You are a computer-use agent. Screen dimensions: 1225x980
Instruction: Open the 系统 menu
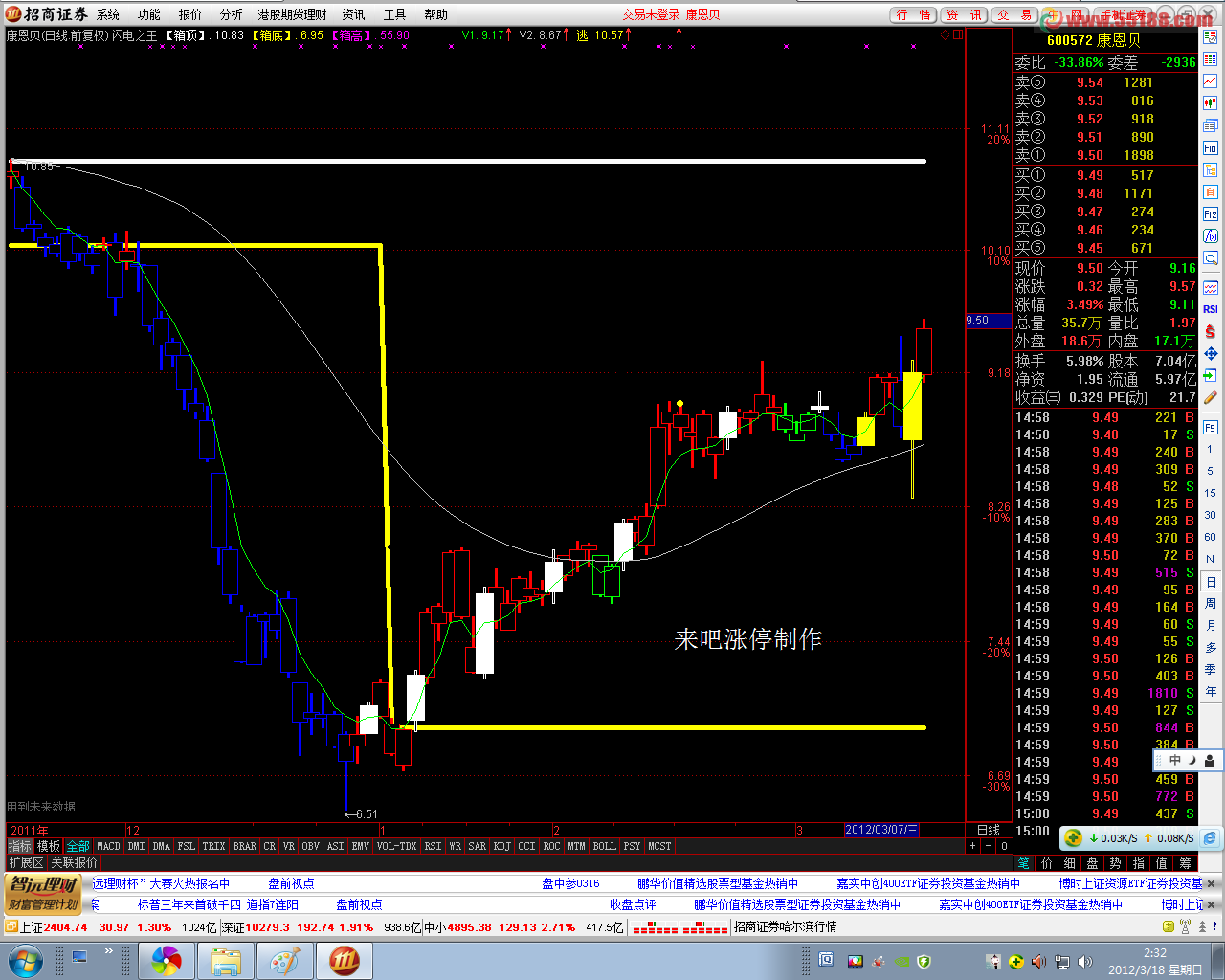point(108,14)
